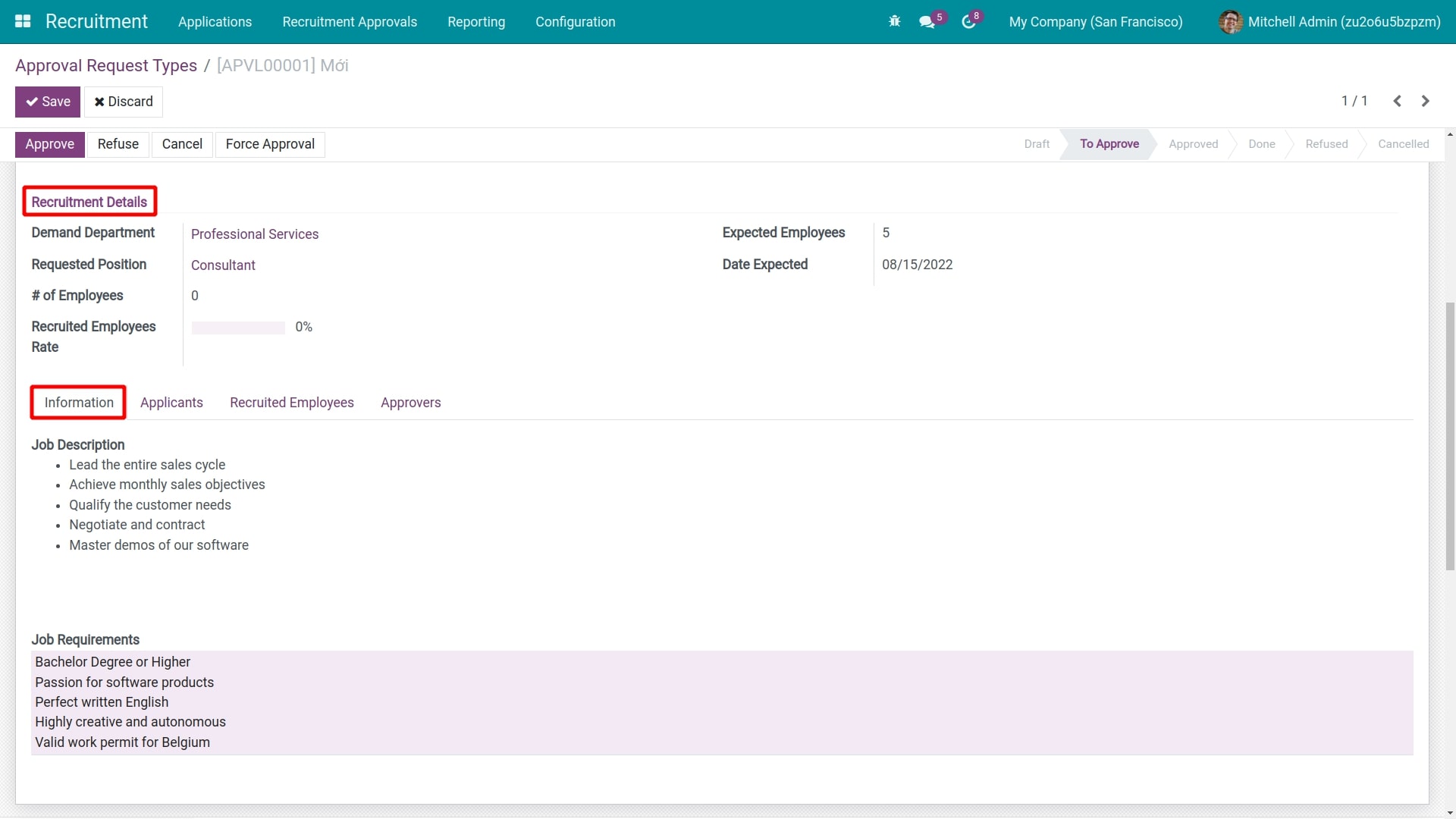
Task: Set stage back to Draft in statusbar
Action: [x=1036, y=144]
